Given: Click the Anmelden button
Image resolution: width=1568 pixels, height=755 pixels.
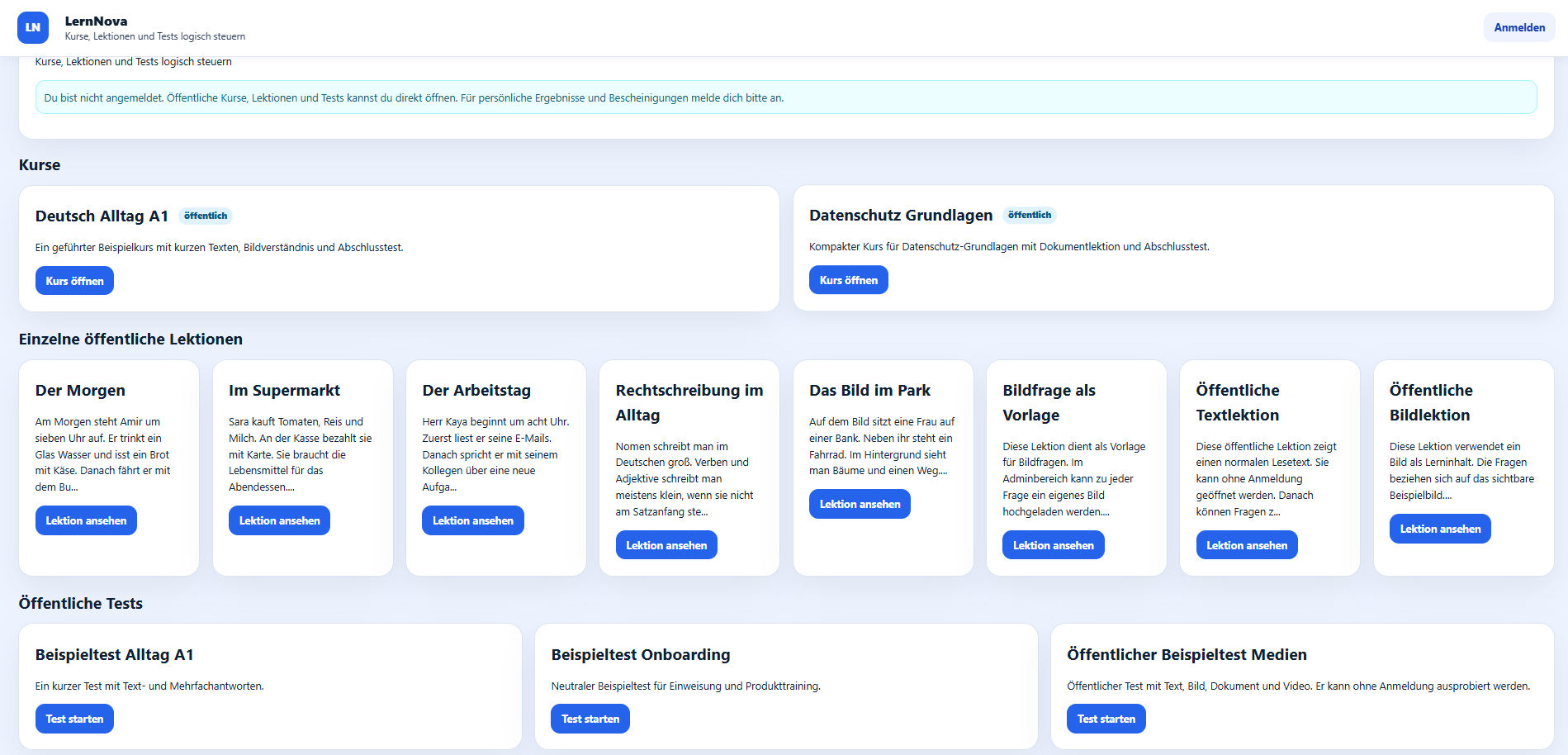Looking at the screenshot, I should point(1519,27).
